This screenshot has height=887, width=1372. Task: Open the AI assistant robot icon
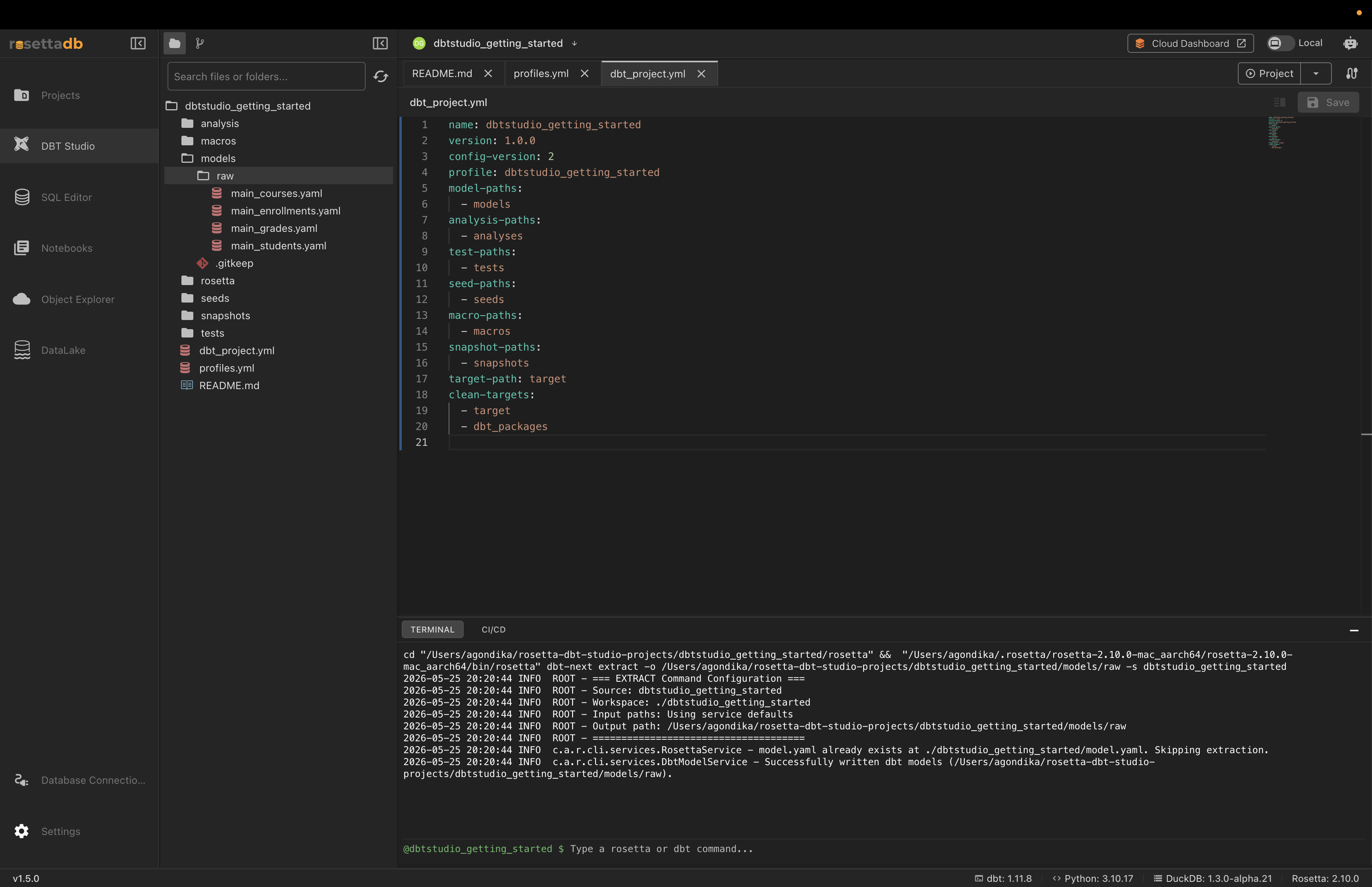point(1350,43)
